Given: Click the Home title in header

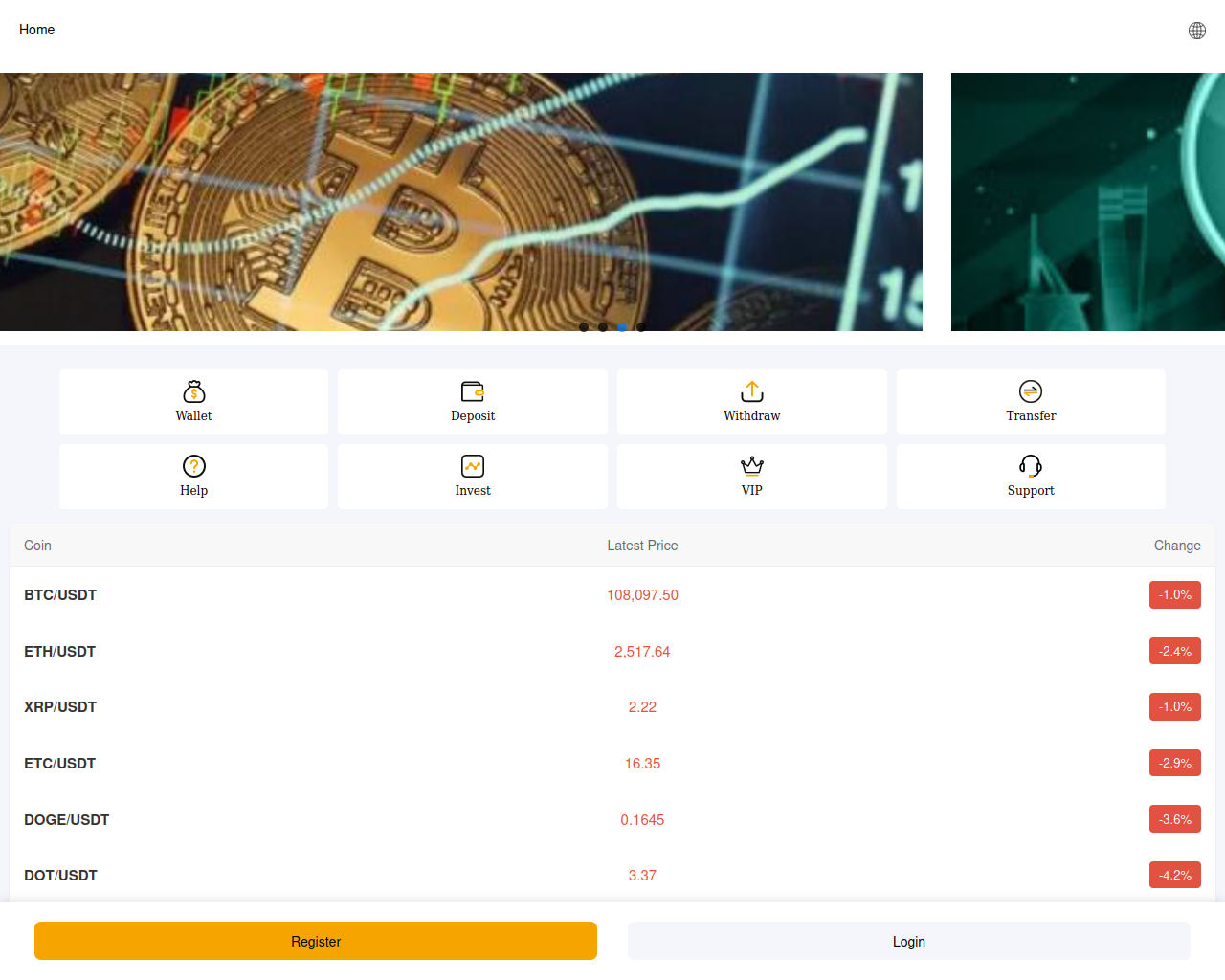Looking at the screenshot, I should click(x=37, y=30).
